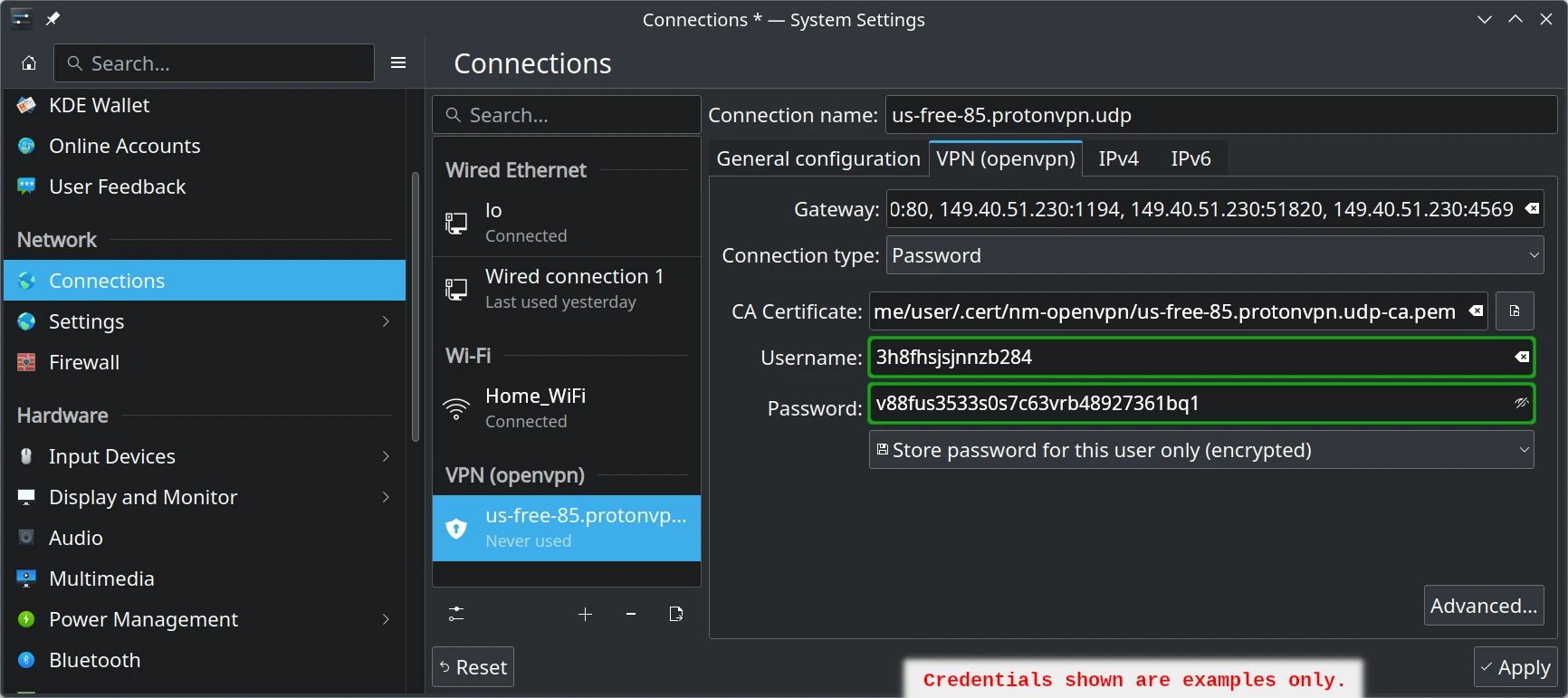This screenshot has width=1568, height=698.
Task: Switch to the General configuration tab
Action: [817, 158]
